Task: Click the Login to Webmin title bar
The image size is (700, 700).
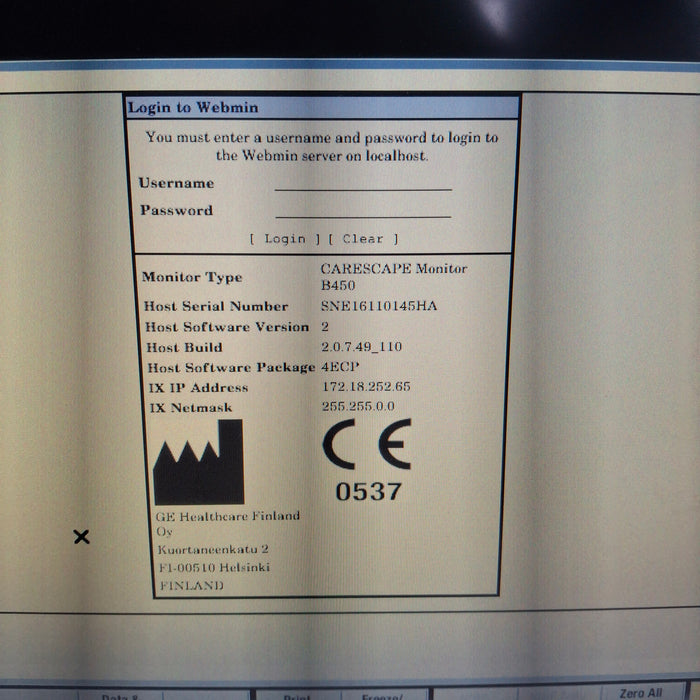Action: coord(322,108)
